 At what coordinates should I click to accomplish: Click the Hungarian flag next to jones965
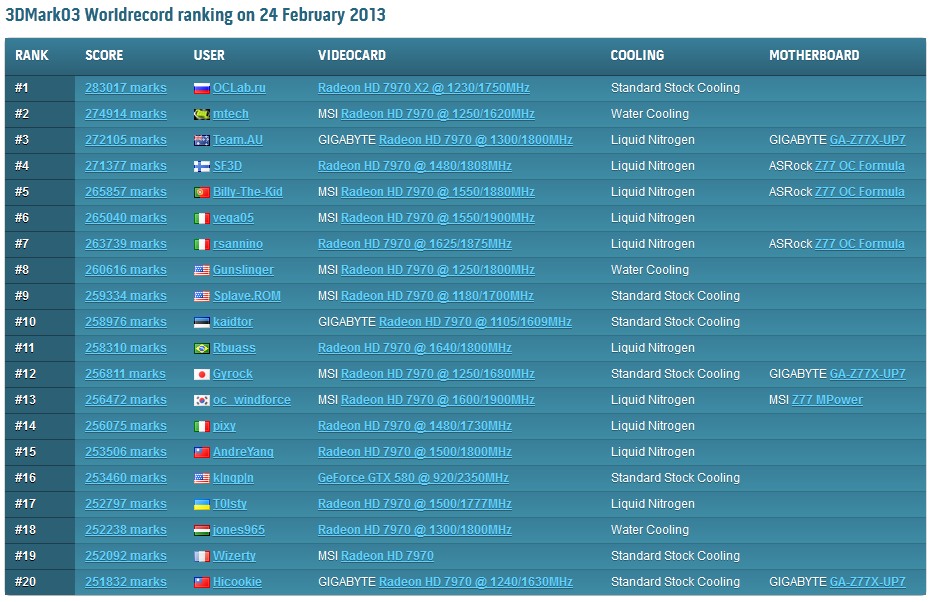(202, 530)
